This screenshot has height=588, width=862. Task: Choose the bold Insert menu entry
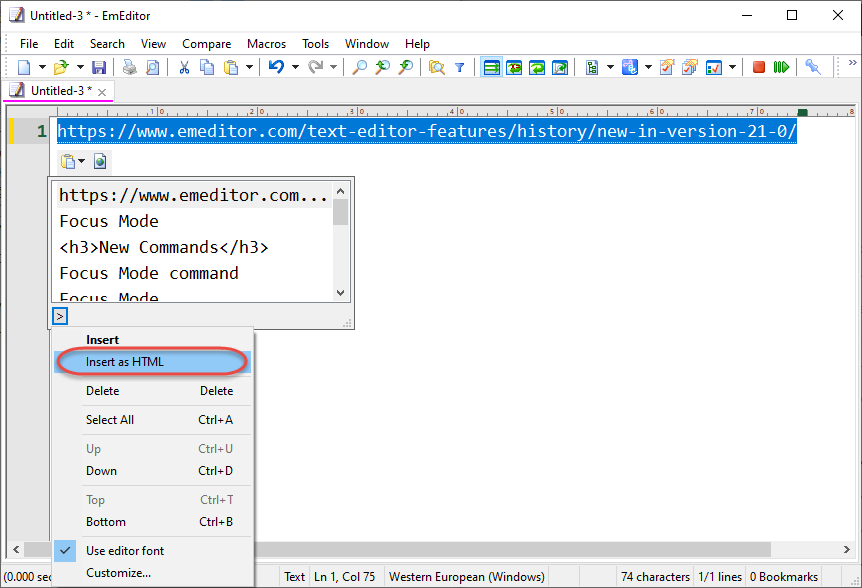click(x=153, y=340)
